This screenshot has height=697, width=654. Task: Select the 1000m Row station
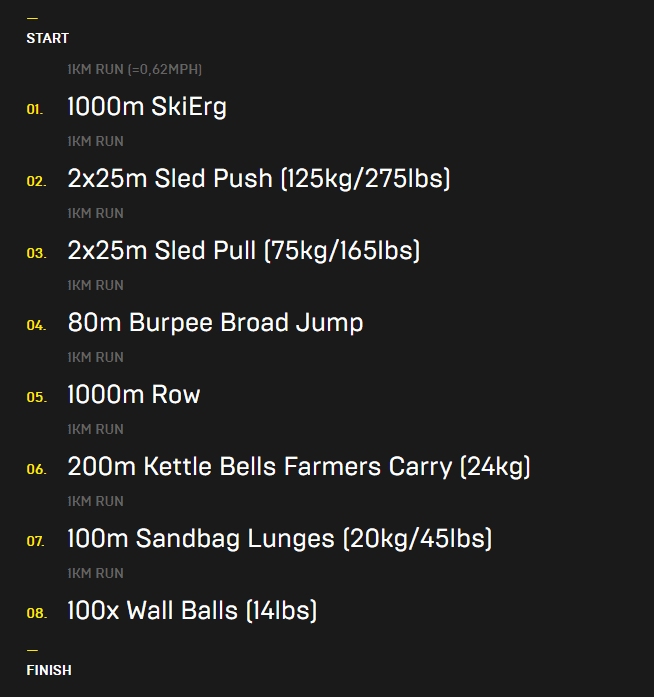pyautogui.click(x=134, y=395)
